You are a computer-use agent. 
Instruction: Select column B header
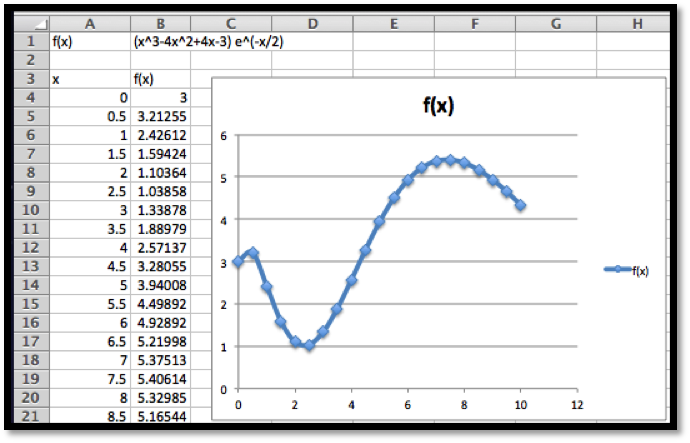click(x=161, y=23)
